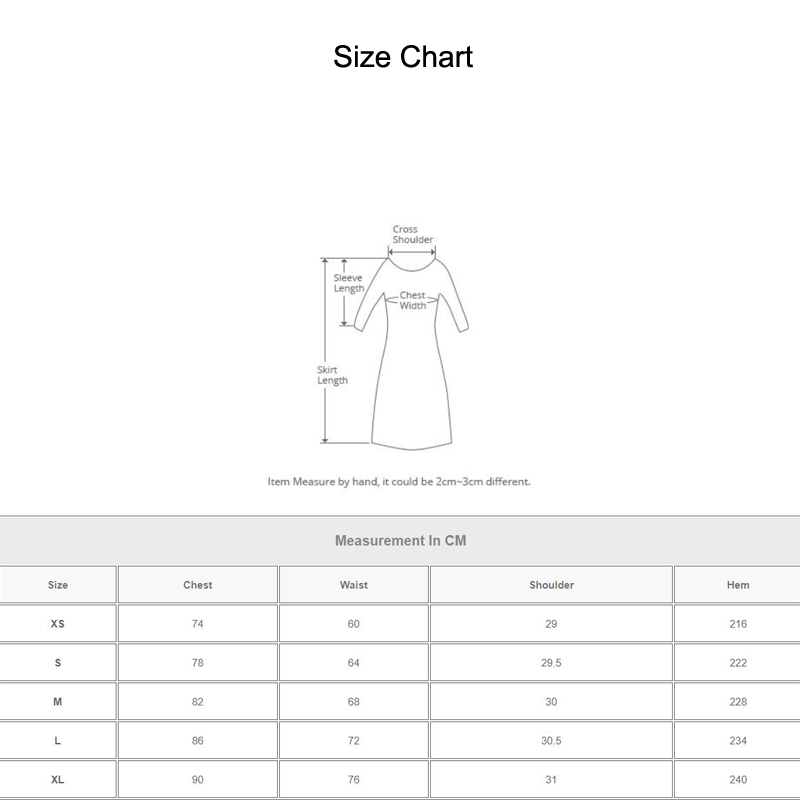Click the XS size row label

click(x=58, y=624)
